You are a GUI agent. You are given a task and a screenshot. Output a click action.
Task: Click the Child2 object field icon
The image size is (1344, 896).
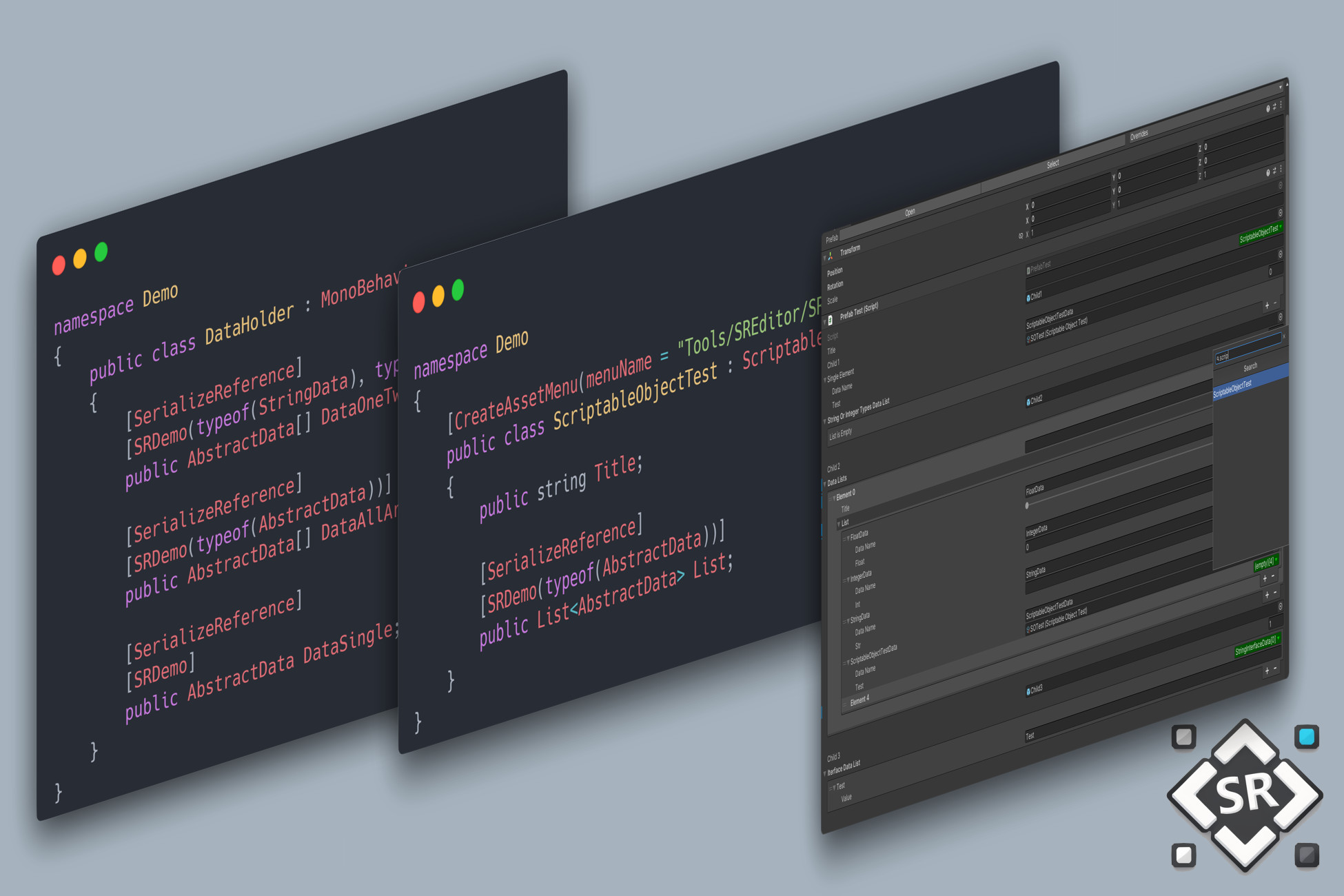tap(1028, 402)
